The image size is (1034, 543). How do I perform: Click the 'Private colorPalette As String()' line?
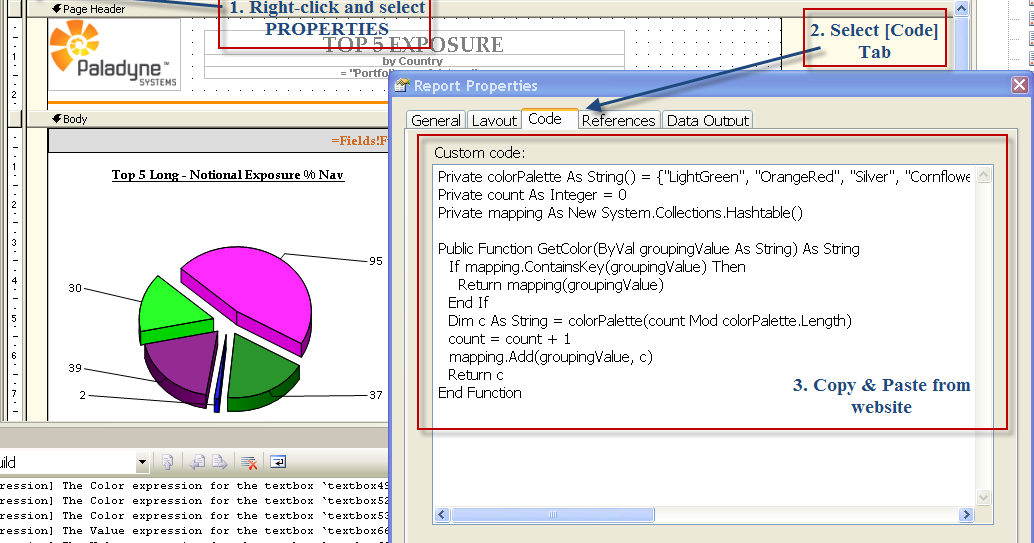704,177
